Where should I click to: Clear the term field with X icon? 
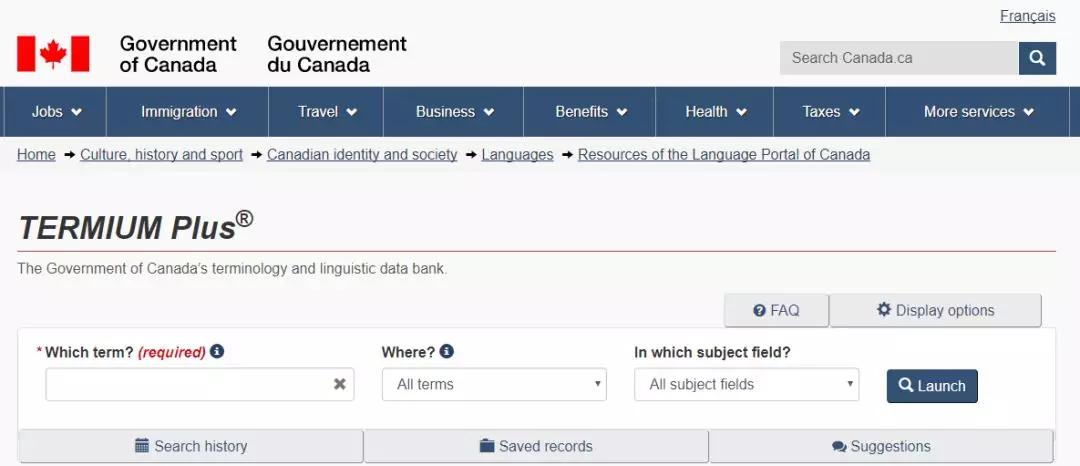coord(340,384)
